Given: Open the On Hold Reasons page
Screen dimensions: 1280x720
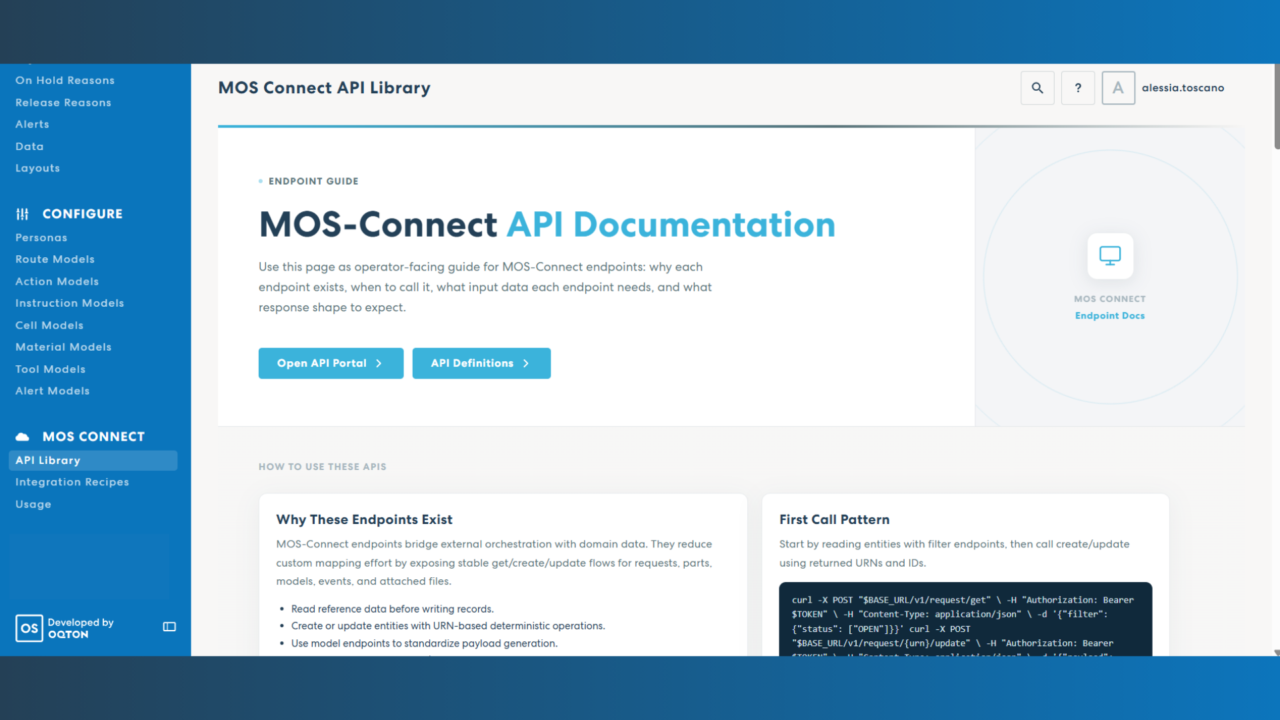Looking at the screenshot, I should coord(65,80).
